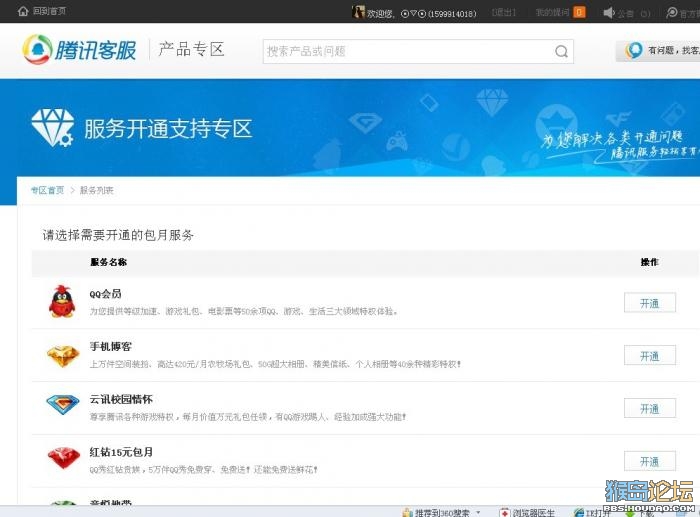Click 服务名称 column header
Screen dimensions: 700x517
(x=108, y=262)
